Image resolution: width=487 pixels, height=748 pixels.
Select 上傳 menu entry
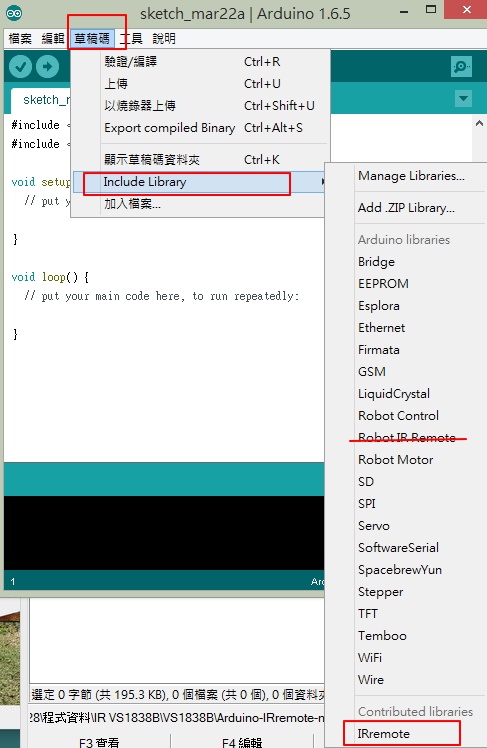200,83
